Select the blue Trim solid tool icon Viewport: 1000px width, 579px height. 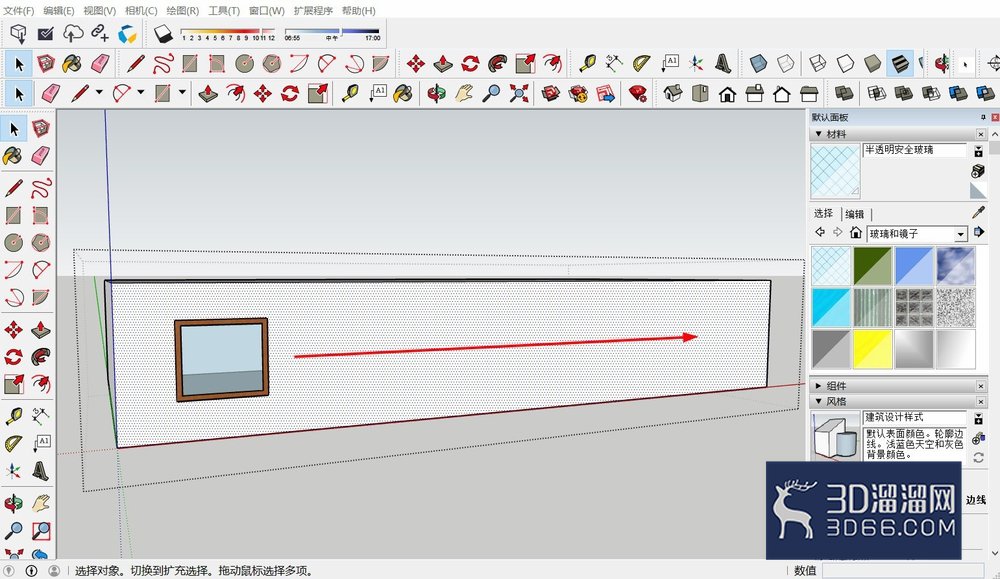tap(958, 94)
